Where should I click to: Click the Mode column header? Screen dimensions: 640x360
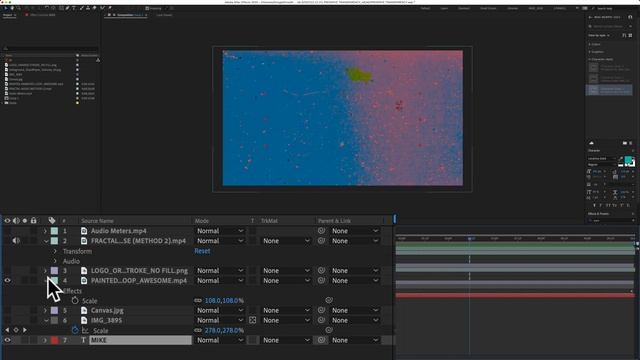point(202,221)
